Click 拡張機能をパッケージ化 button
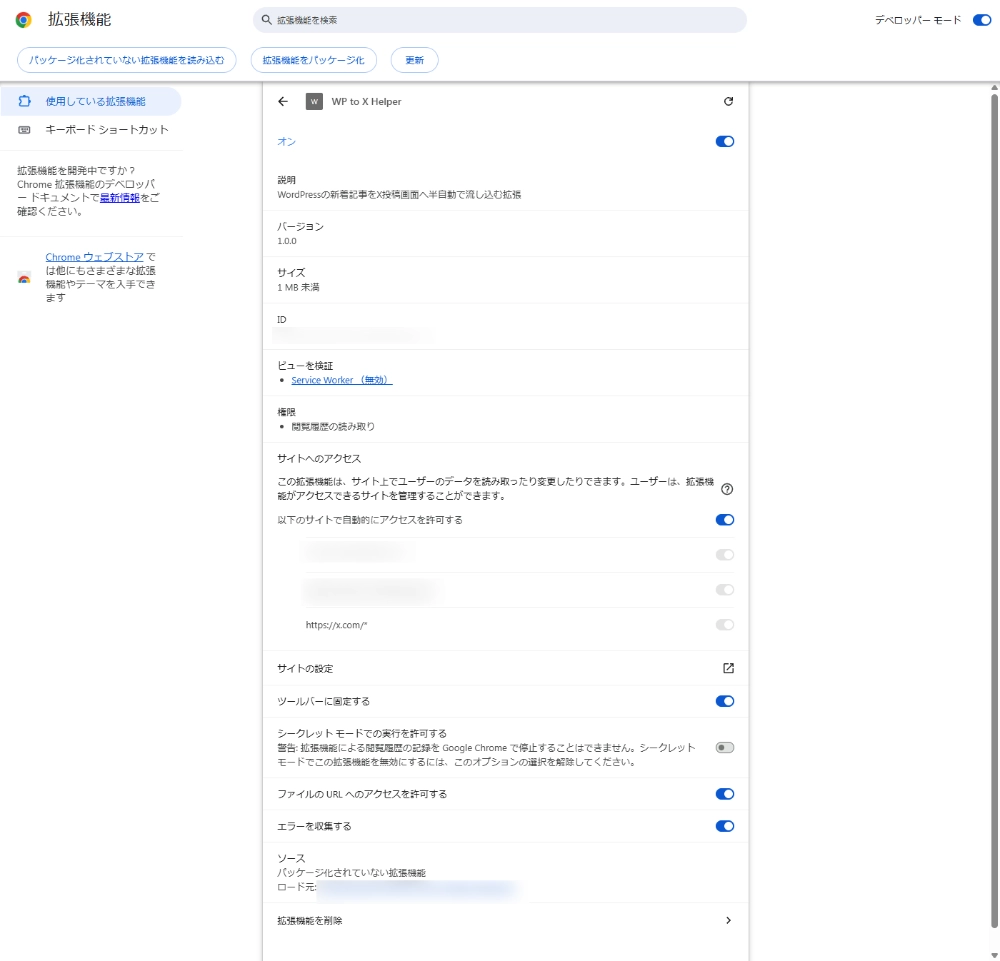Image resolution: width=1000 pixels, height=961 pixels. click(x=314, y=60)
